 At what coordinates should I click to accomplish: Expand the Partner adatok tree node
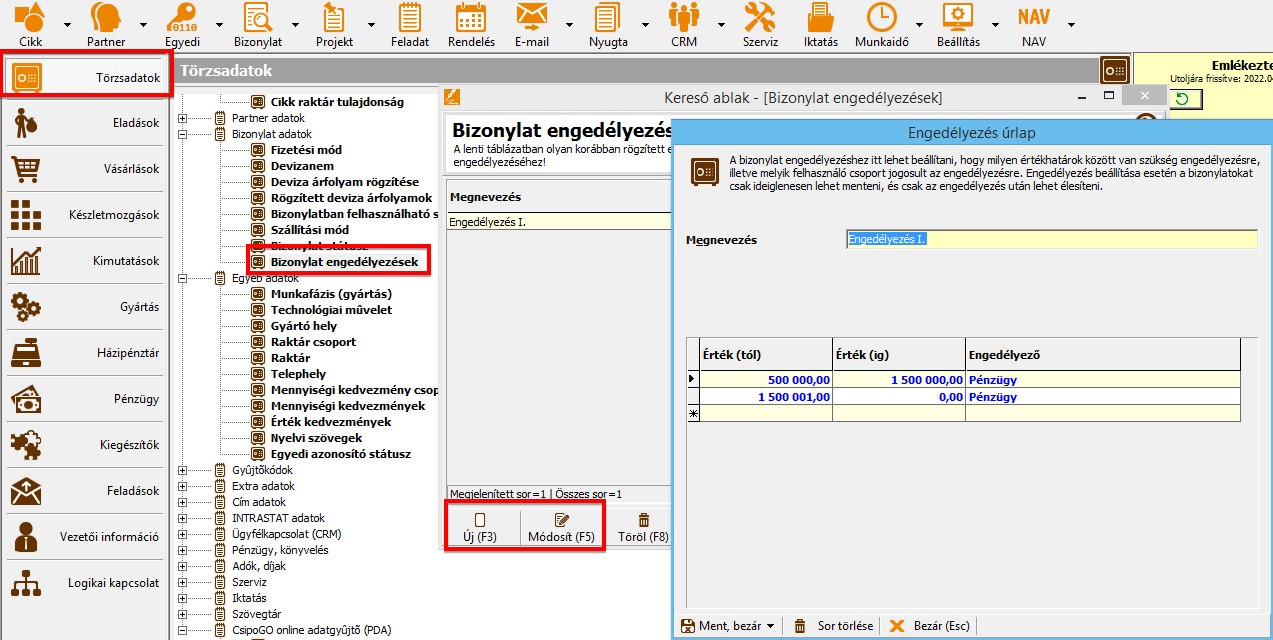click(183, 118)
